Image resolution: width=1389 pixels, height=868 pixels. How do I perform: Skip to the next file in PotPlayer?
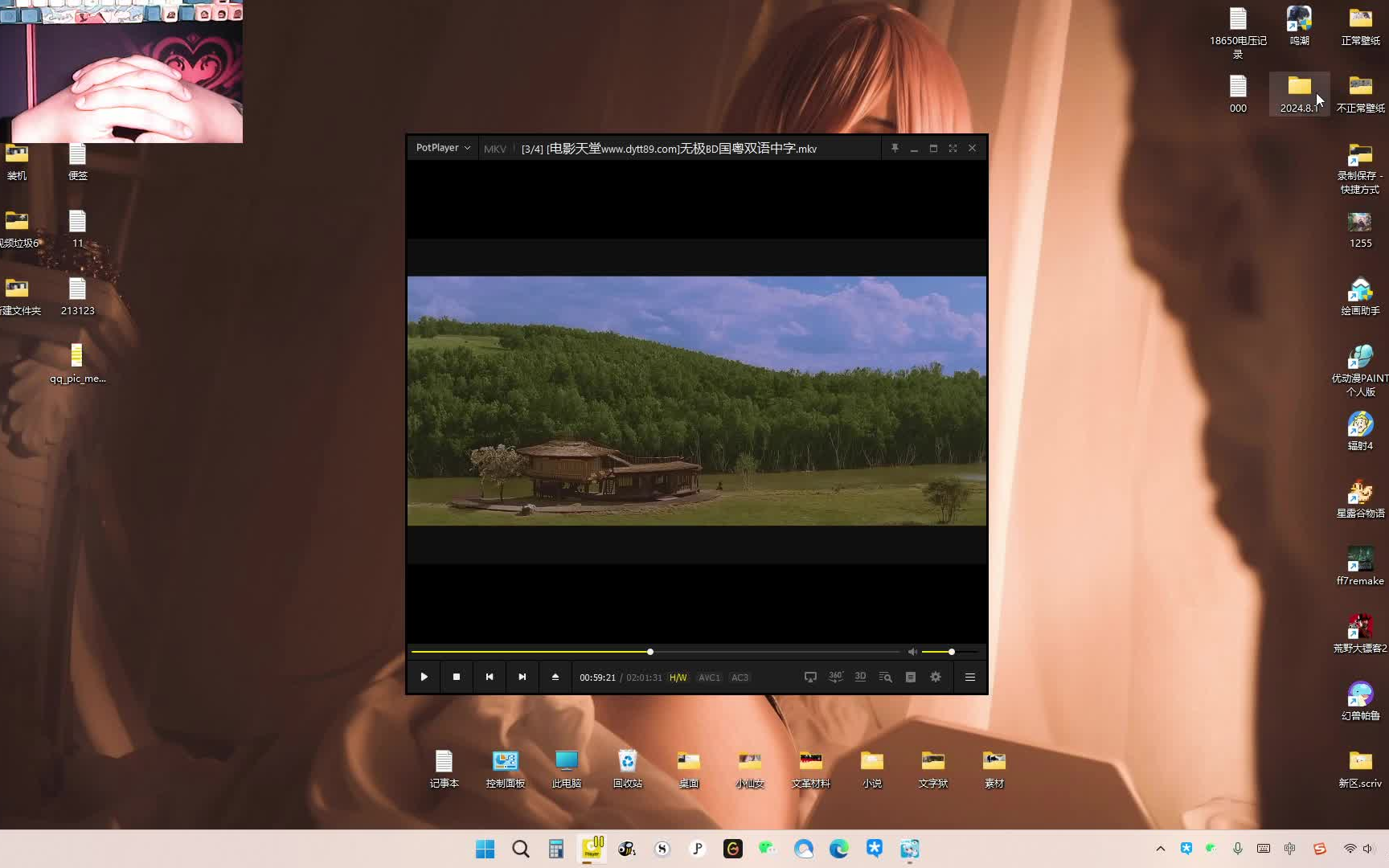coord(522,677)
